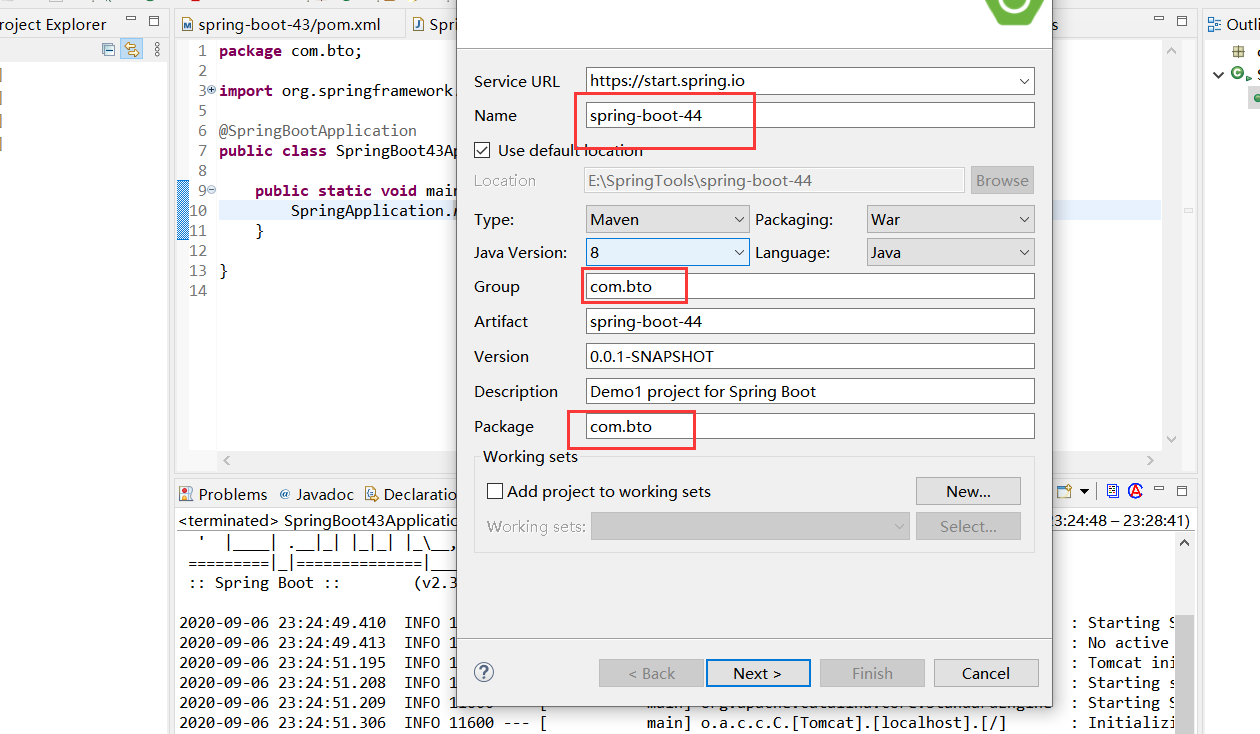Screen dimensions: 1260x734
Task: Maximize the Console panel
Action: click(1182, 491)
